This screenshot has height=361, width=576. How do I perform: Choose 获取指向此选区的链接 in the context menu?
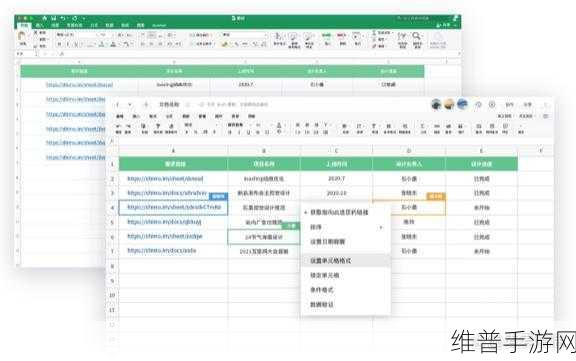[339, 212]
